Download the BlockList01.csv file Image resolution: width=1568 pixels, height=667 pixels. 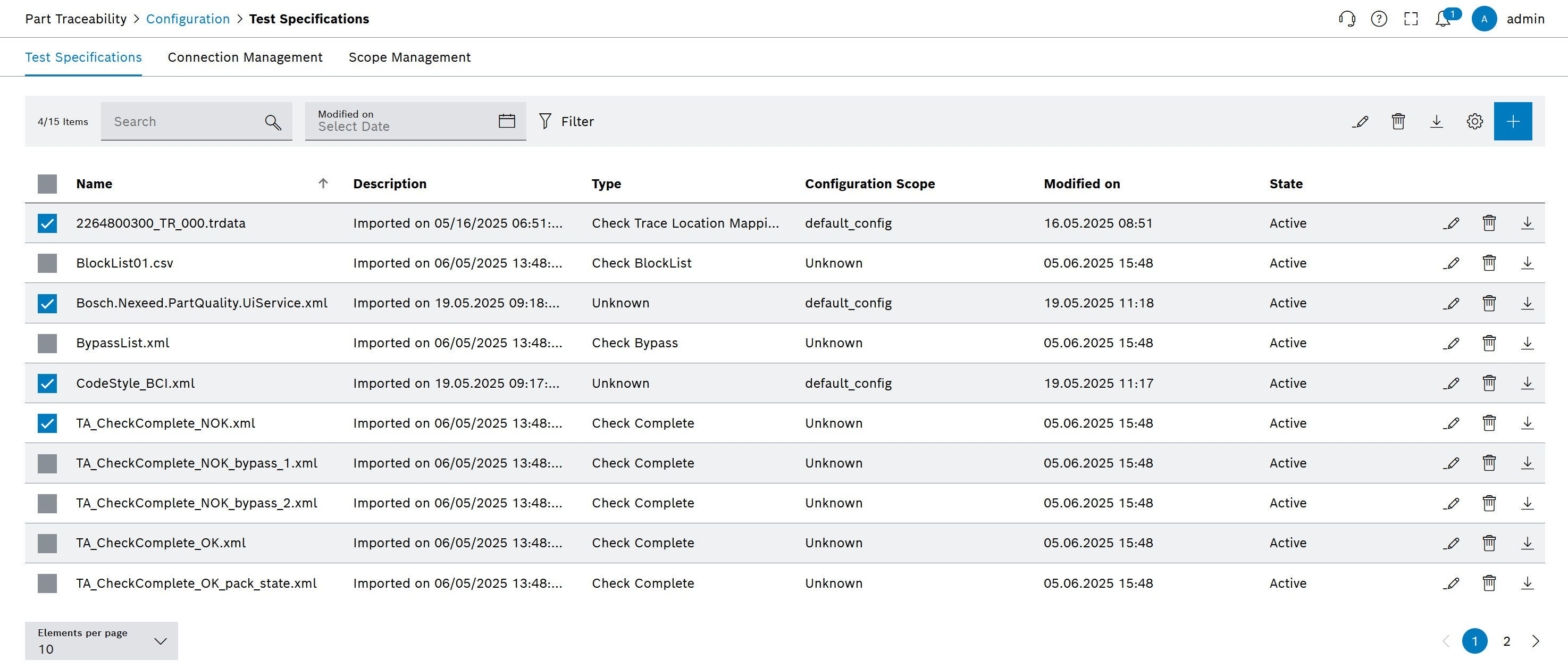pyautogui.click(x=1527, y=263)
